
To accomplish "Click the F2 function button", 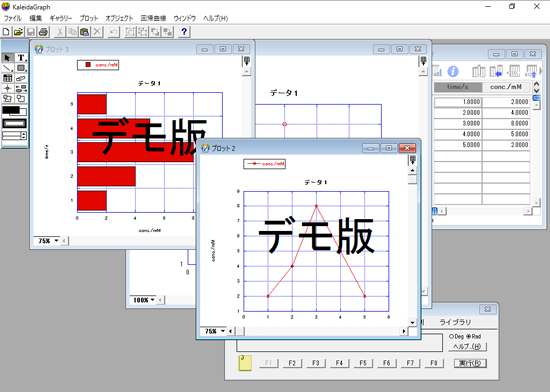I will pyautogui.click(x=292, y=363).
